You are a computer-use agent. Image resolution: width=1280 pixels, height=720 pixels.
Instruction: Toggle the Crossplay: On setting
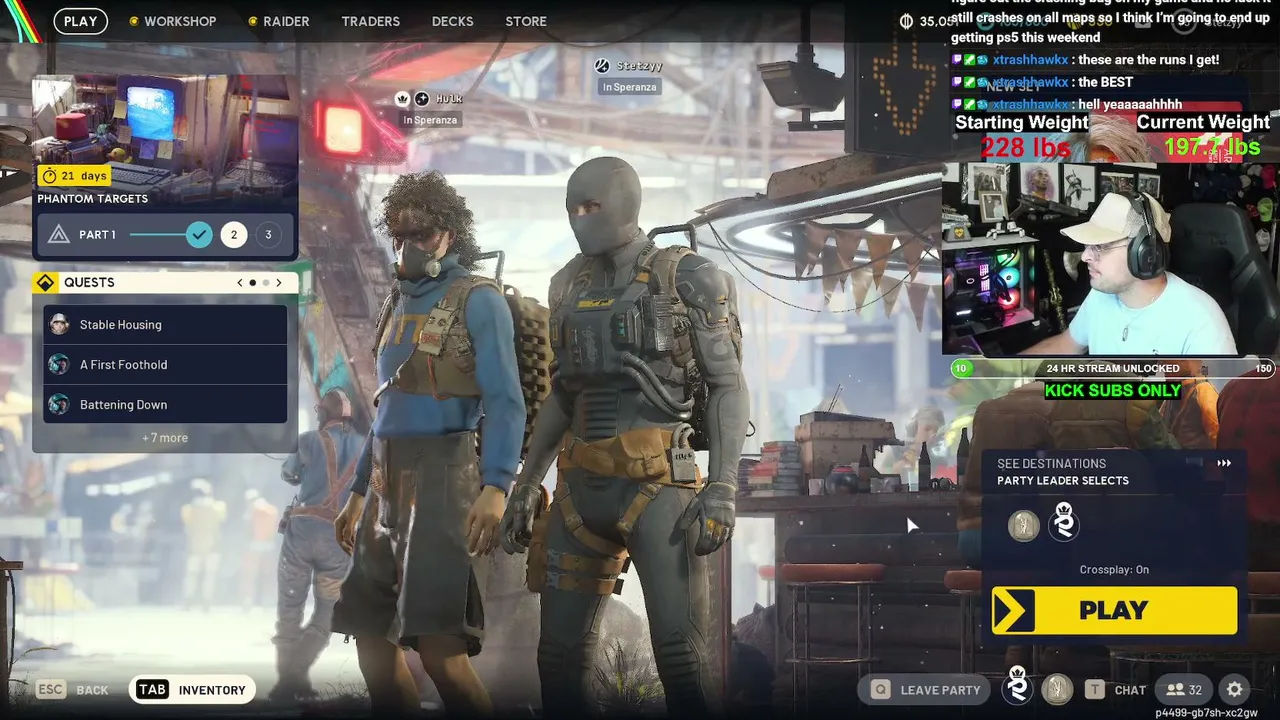coord(1114,570)
